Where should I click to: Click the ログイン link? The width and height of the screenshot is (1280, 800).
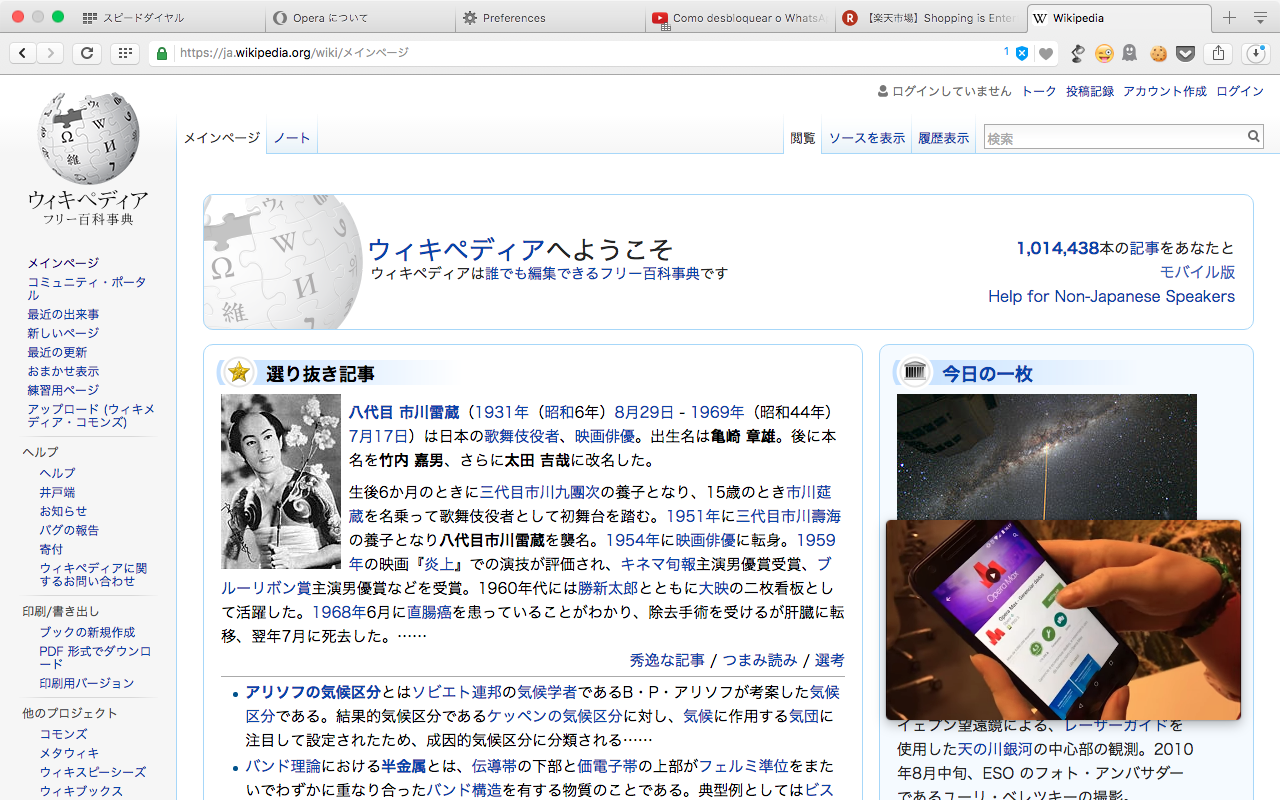[x=1240, y=91]
